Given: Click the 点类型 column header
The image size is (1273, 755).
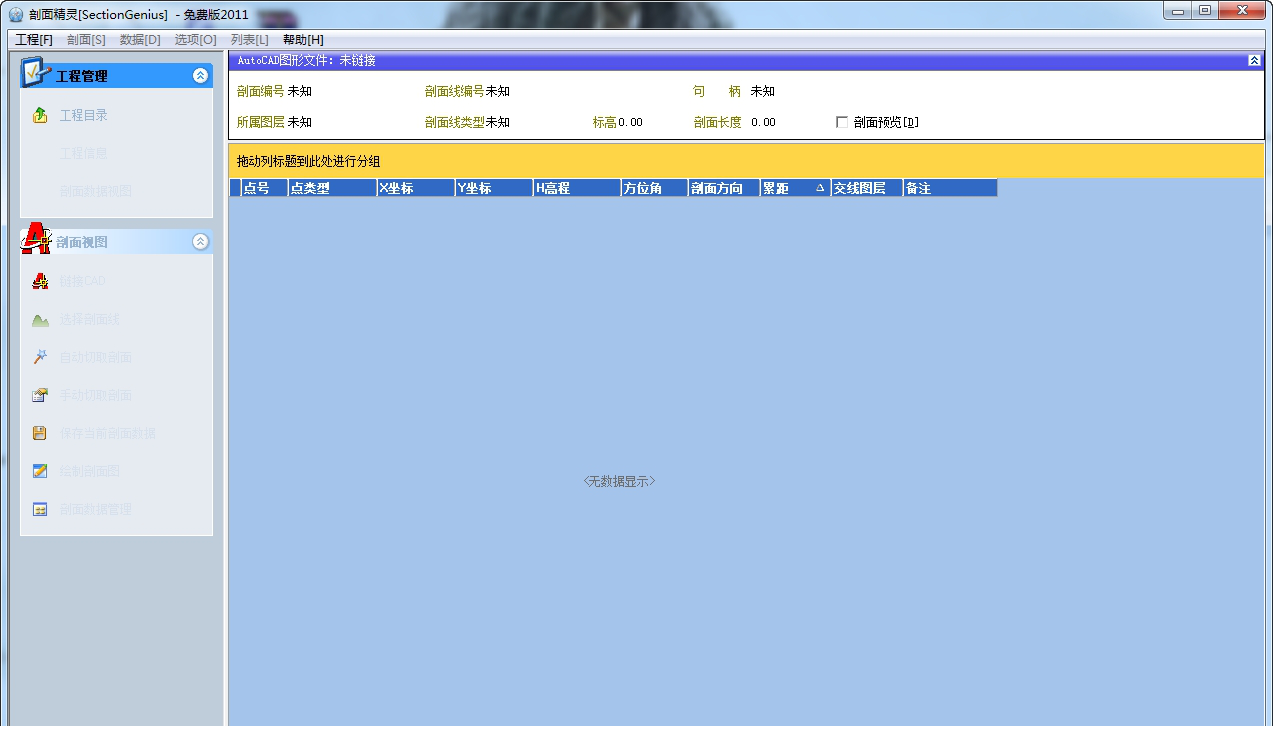Looking at the screenshot, I should point(332,187).
